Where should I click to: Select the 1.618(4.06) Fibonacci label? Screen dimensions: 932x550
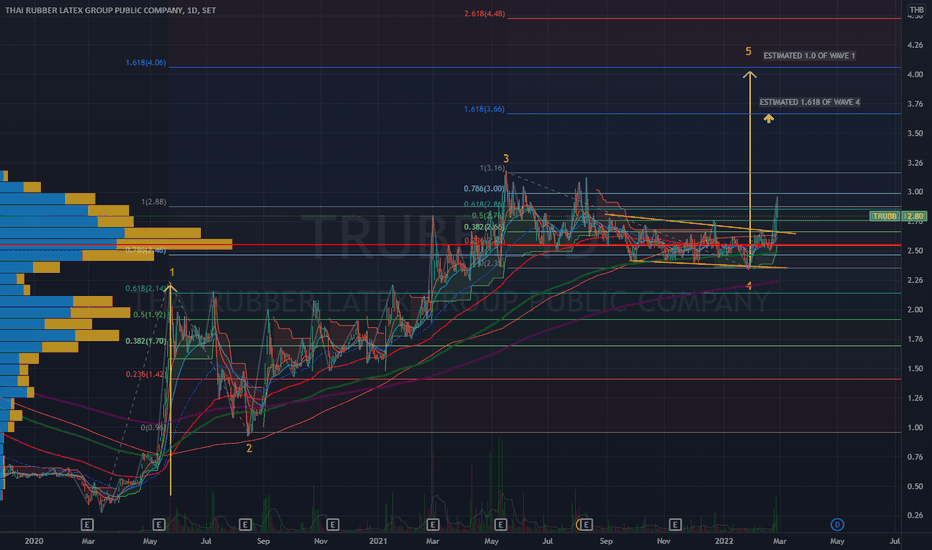[x=146, y=62]
